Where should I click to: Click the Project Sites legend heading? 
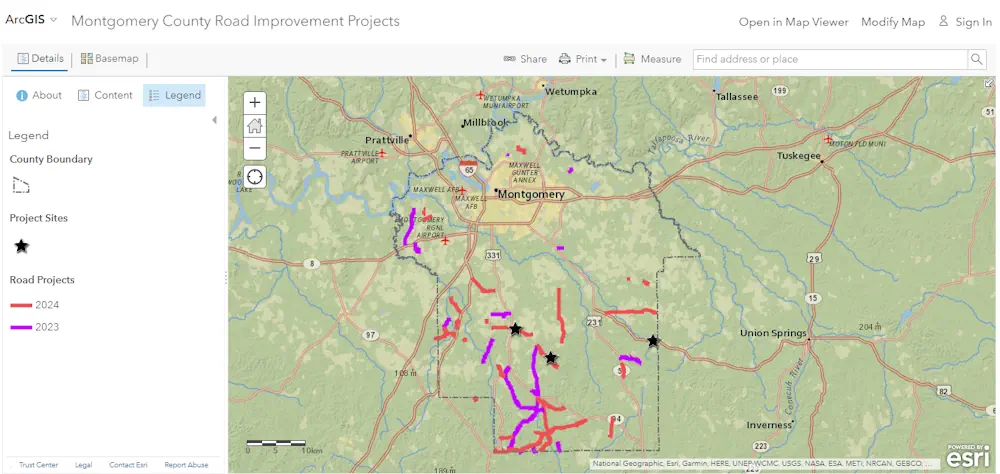pyautogui.click(x=38, y=218)
